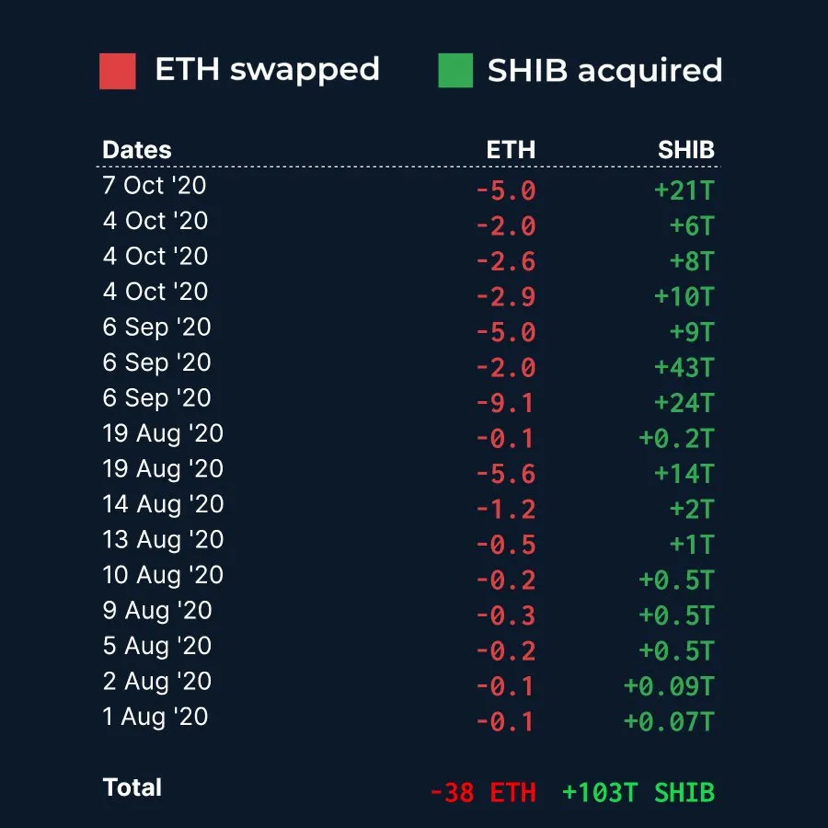Click the +103T SHIB total
The image size is (828, 828).
pos(638,793)
